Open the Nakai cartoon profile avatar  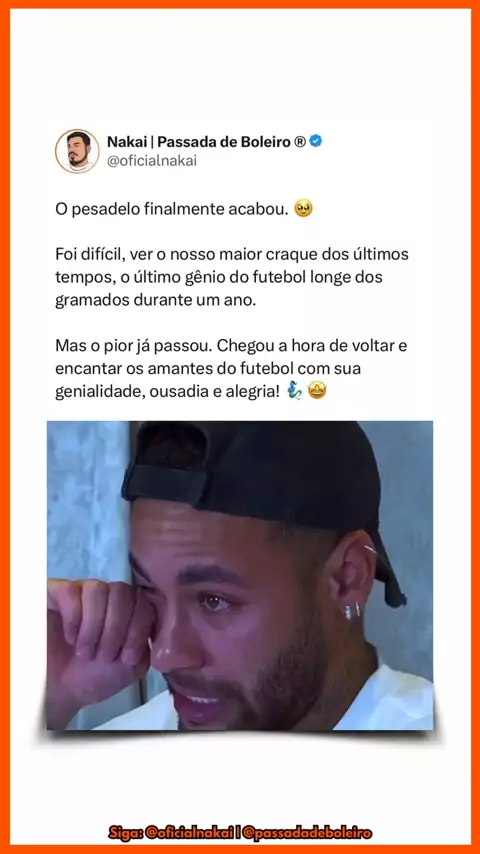77,151
